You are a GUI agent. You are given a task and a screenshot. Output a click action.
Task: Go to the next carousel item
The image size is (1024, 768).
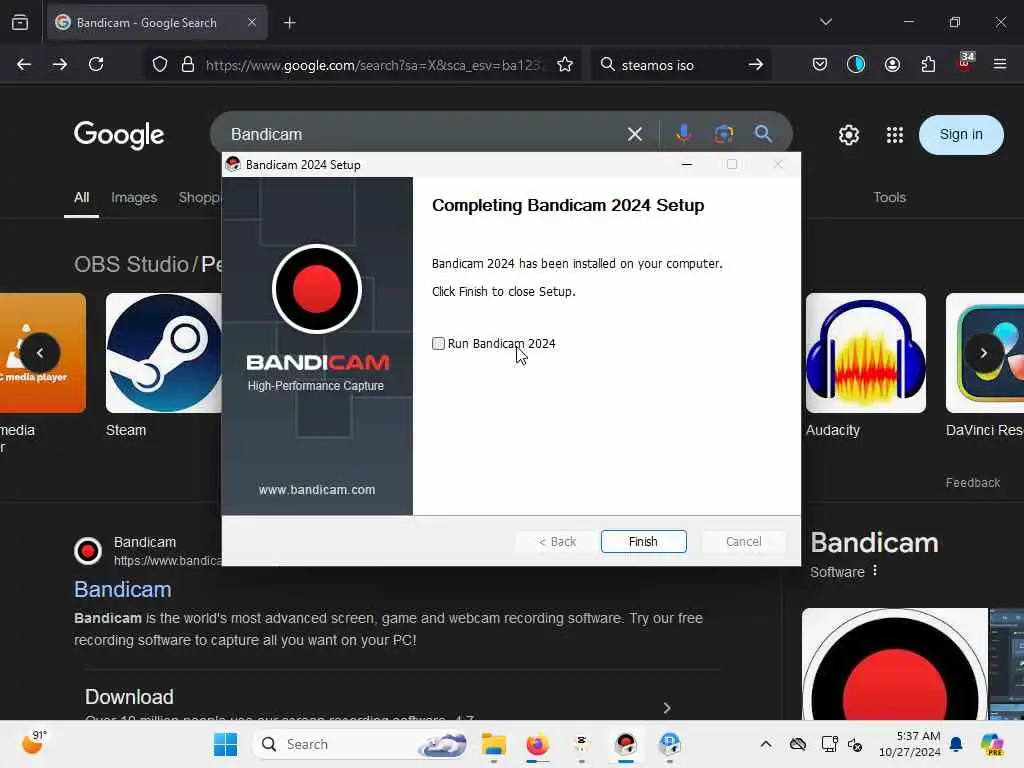click(x=984, y=353)
